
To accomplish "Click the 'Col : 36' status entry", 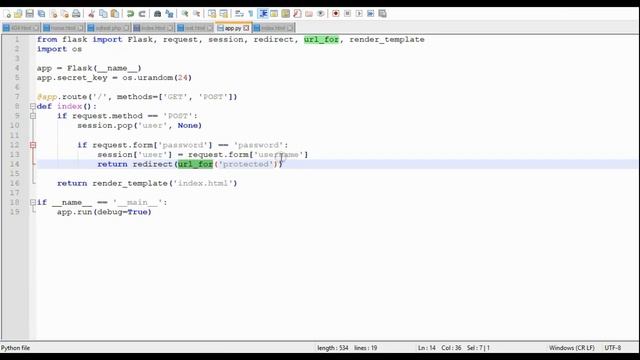I will (451, 348).
